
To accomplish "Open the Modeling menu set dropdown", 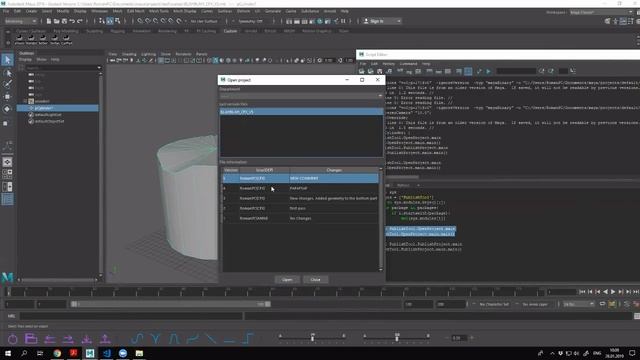I will pyautogui.click(x=20, y=21).
